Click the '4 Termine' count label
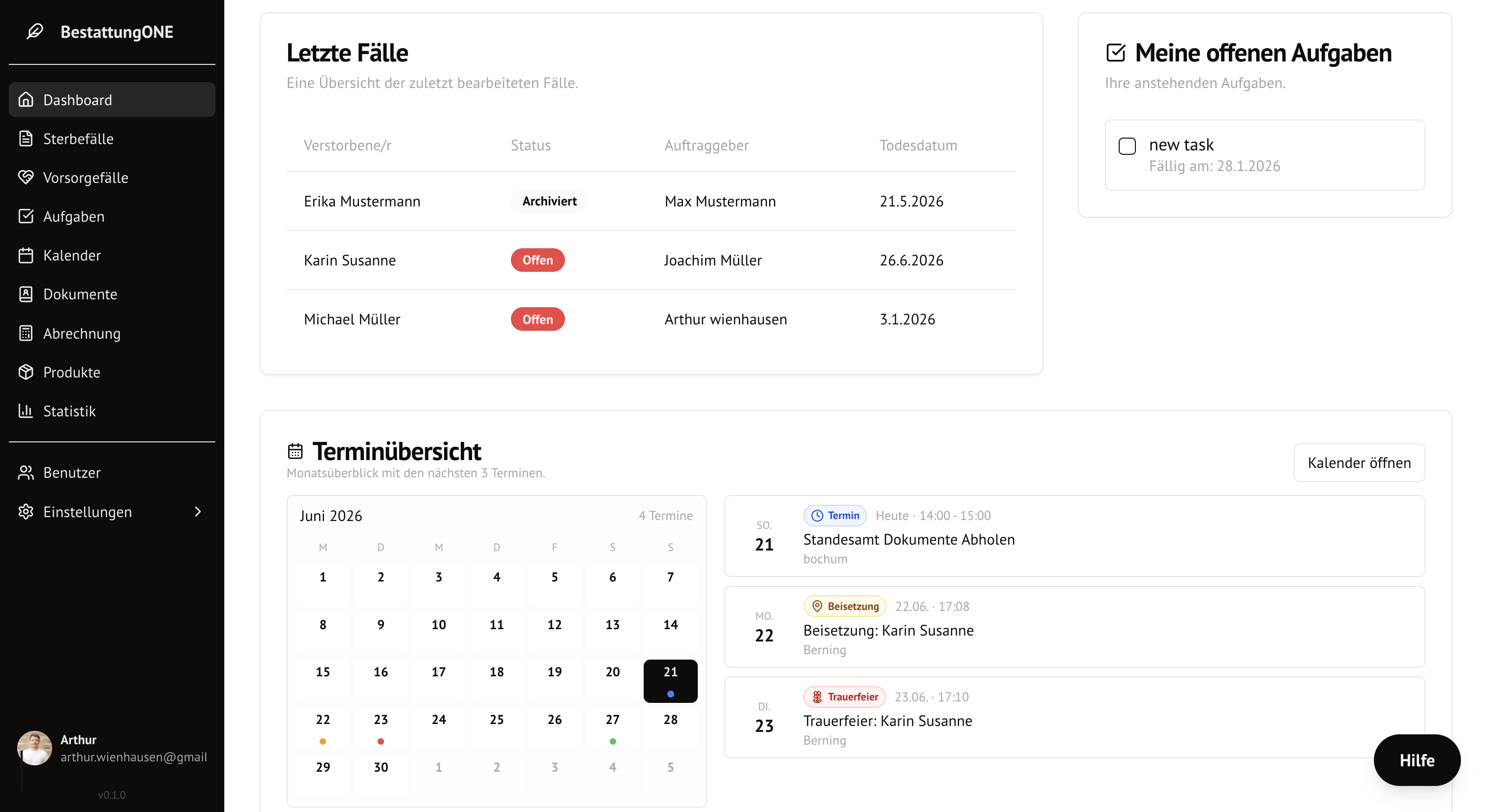The width and height of the screenshot is (1487, 812). point(665,515)
